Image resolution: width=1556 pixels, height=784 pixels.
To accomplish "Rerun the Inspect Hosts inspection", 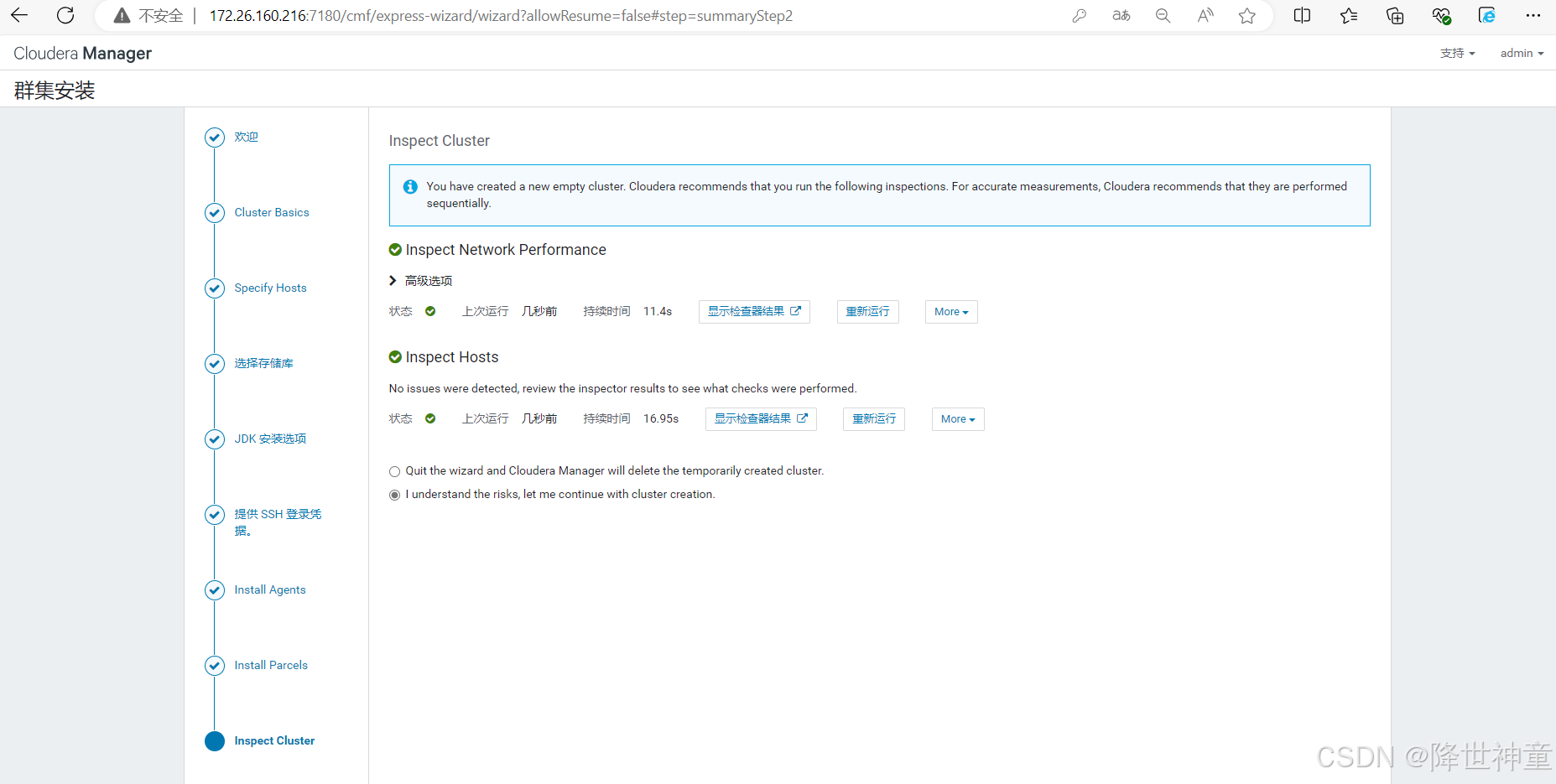I will (x=874, y=419).
